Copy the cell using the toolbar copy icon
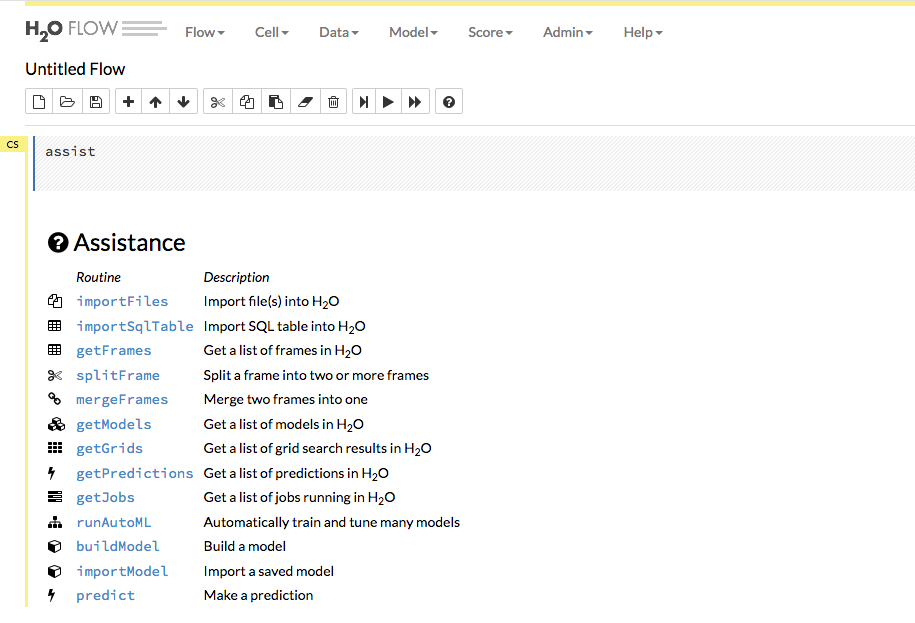Image resolution: width=915 pixels, height=623 pixels. point(247,102)
